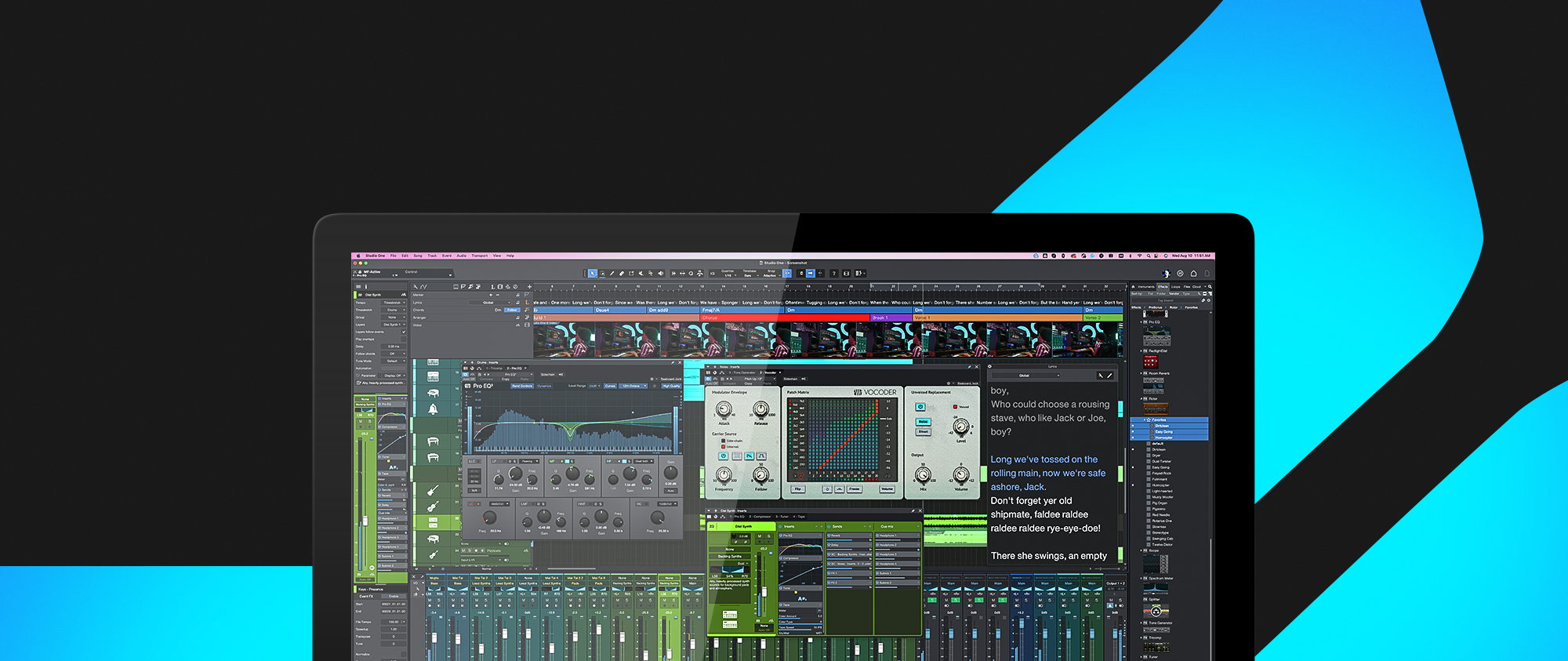Select the Break 1 arranger section

[x=880, y=318]
